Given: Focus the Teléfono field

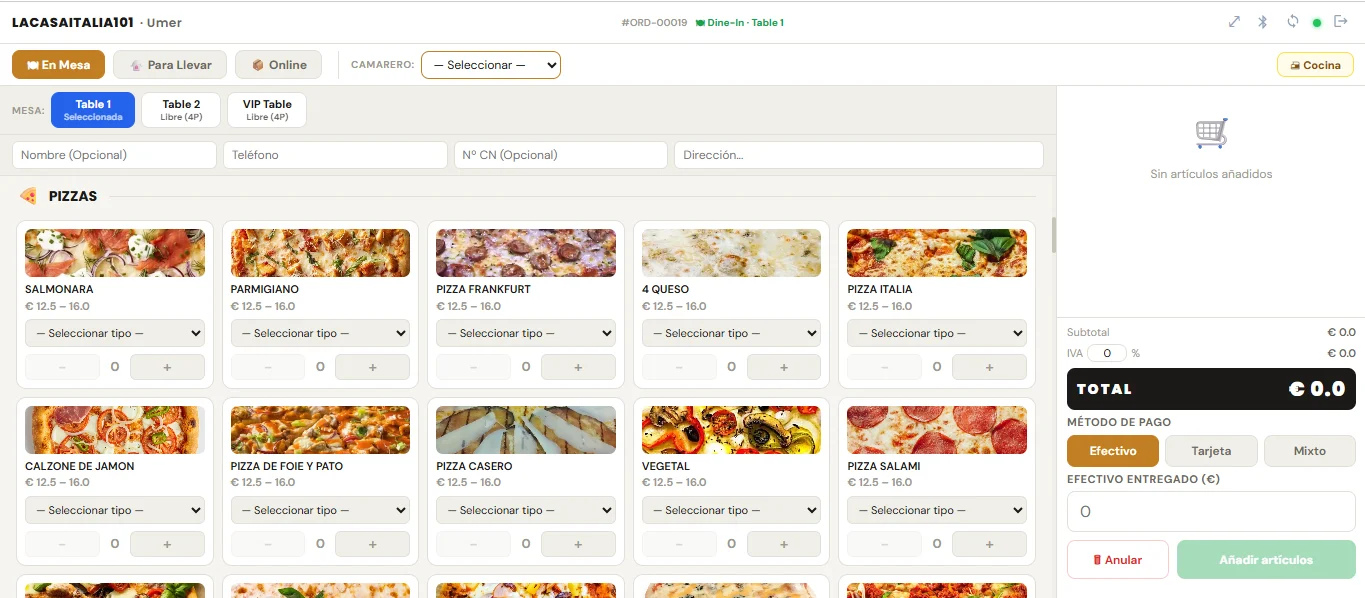Looking at the screenshot, I should tap(335, 155).
